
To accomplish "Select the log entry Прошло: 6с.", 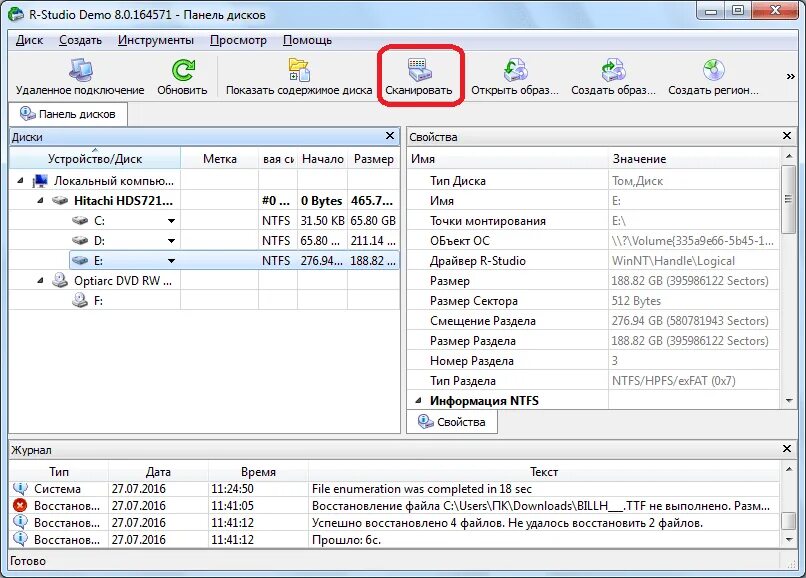I will pyautogui.click(x=394, y=540).
